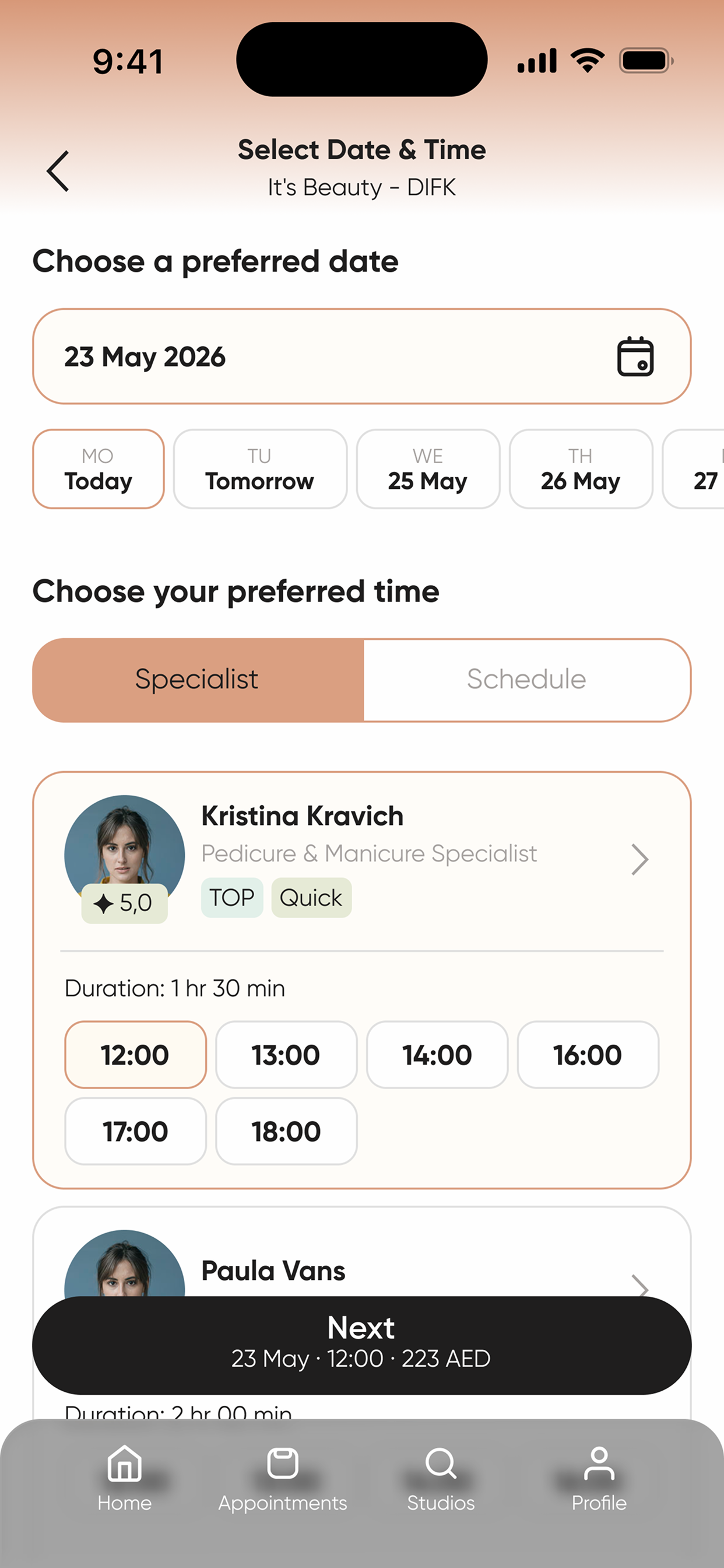This screenshot has width=724, height=1568.
Task: Pick the Tomorrow date chip
Action: point(261,470)
